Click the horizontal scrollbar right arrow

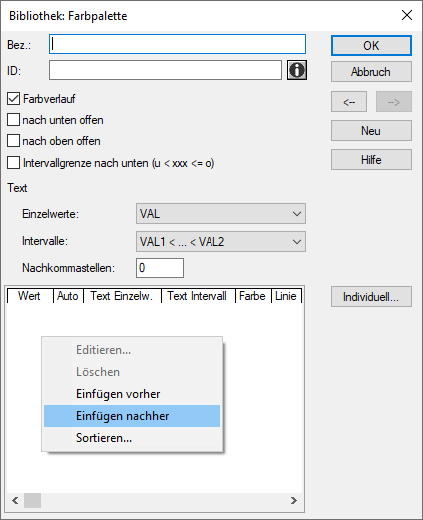294,500
